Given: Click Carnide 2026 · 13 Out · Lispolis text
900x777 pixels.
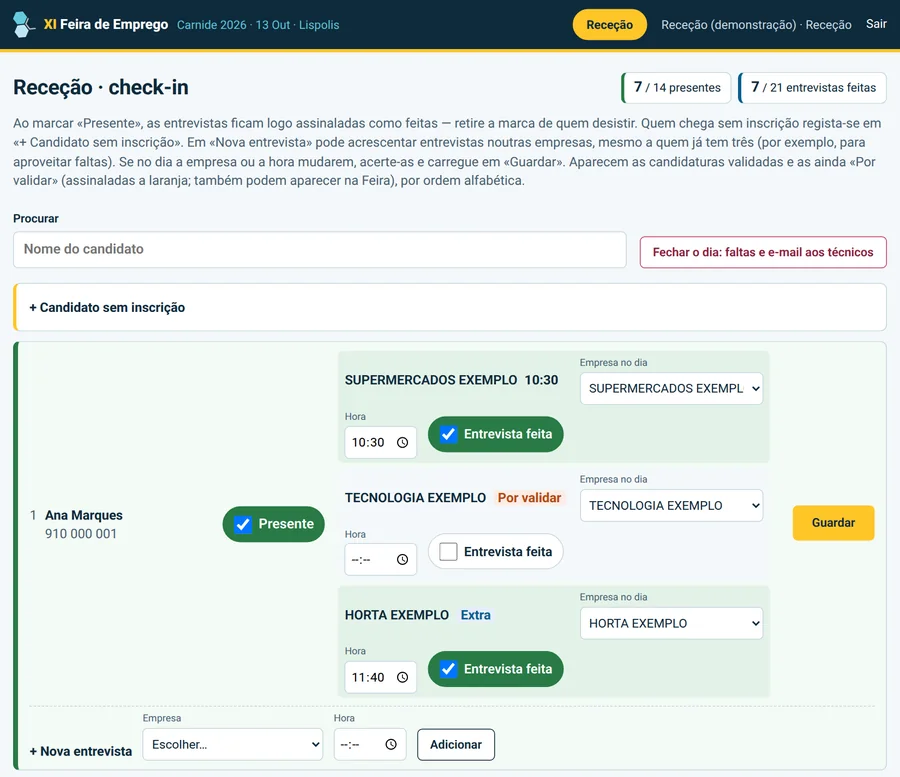Looking at the screenshot, I should coord(258,25).
